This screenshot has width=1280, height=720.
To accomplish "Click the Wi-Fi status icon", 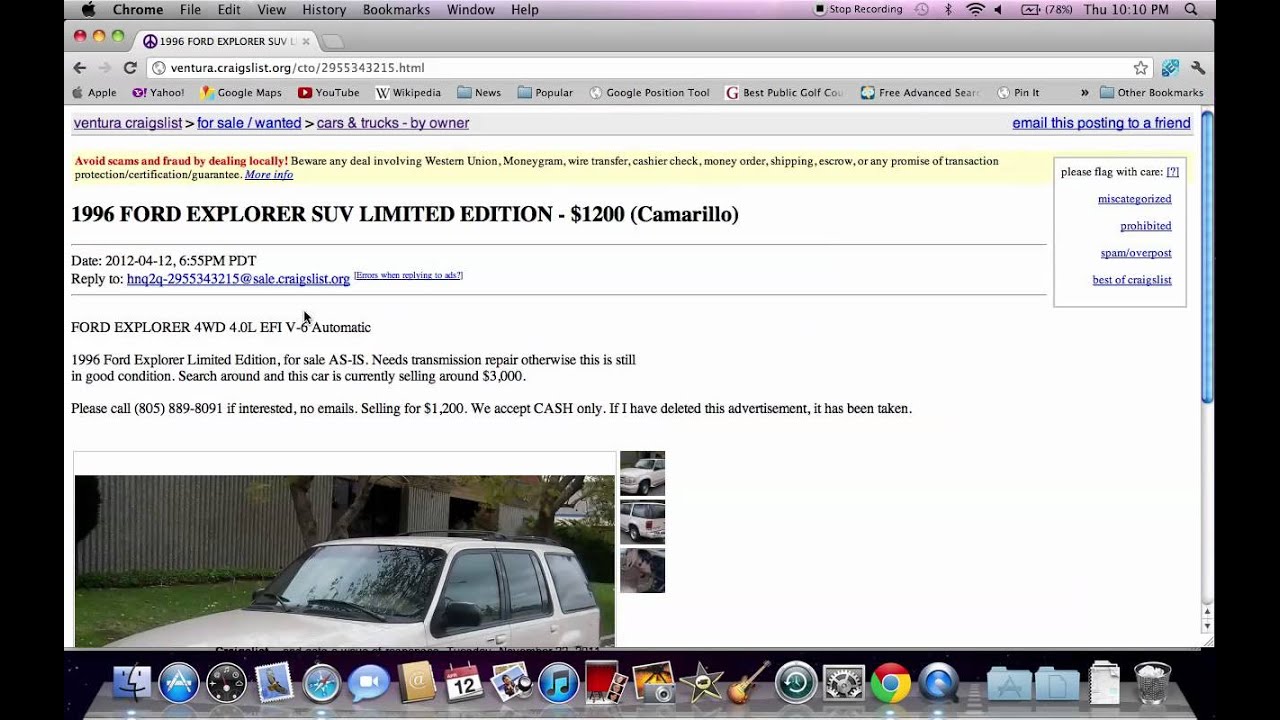I will (x=975, y=10).
